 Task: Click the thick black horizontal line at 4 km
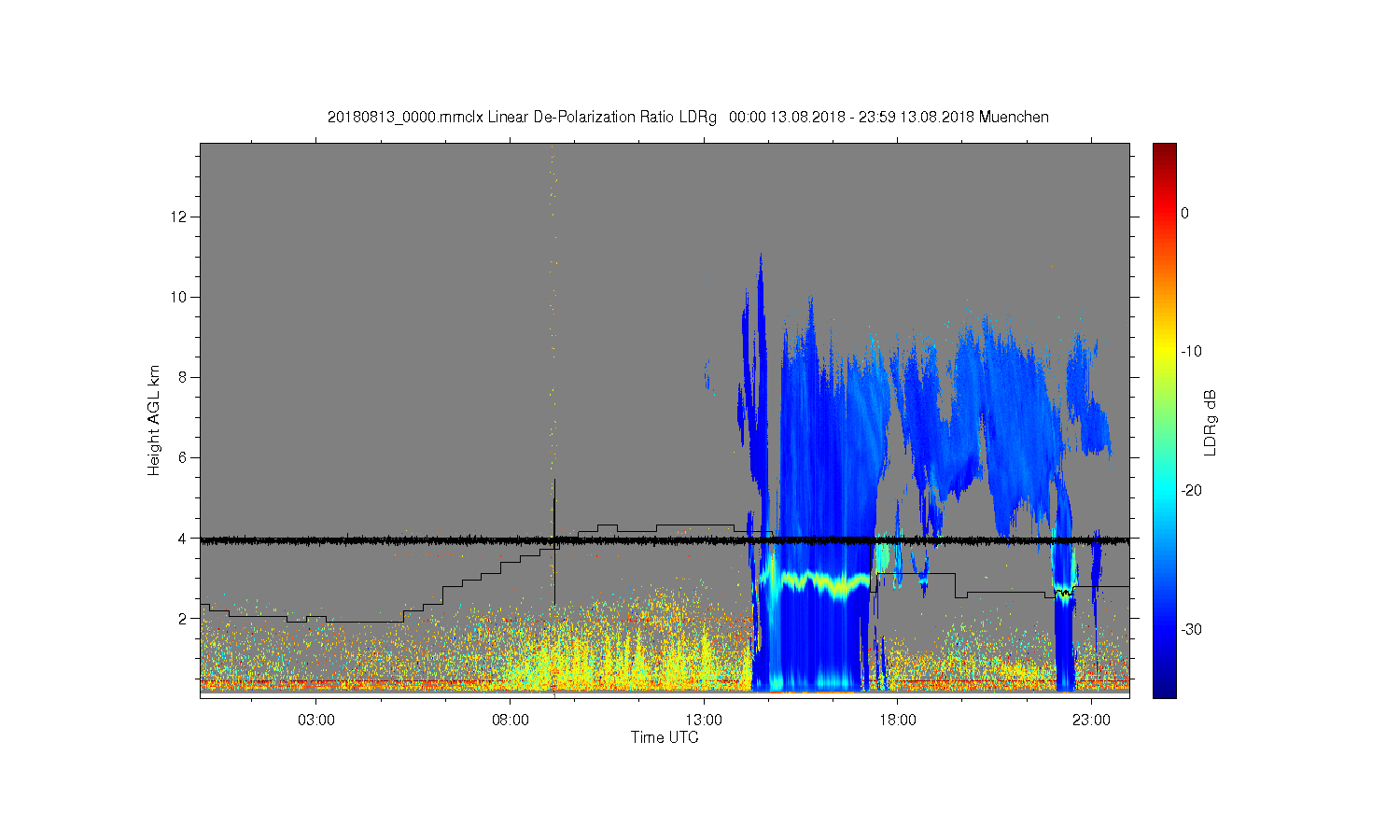665,539
